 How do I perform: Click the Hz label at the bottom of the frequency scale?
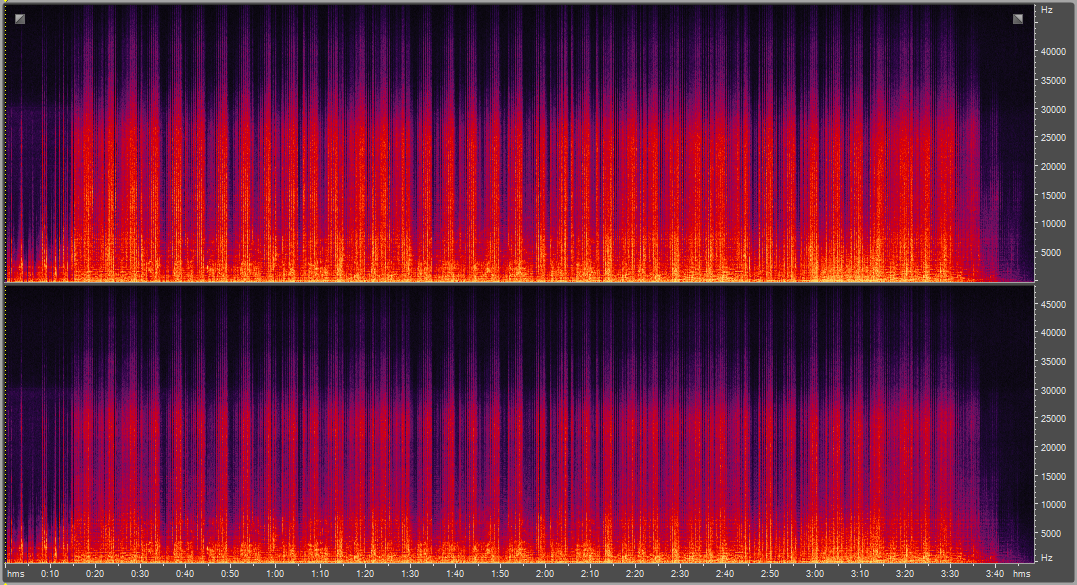(1047, 558)
